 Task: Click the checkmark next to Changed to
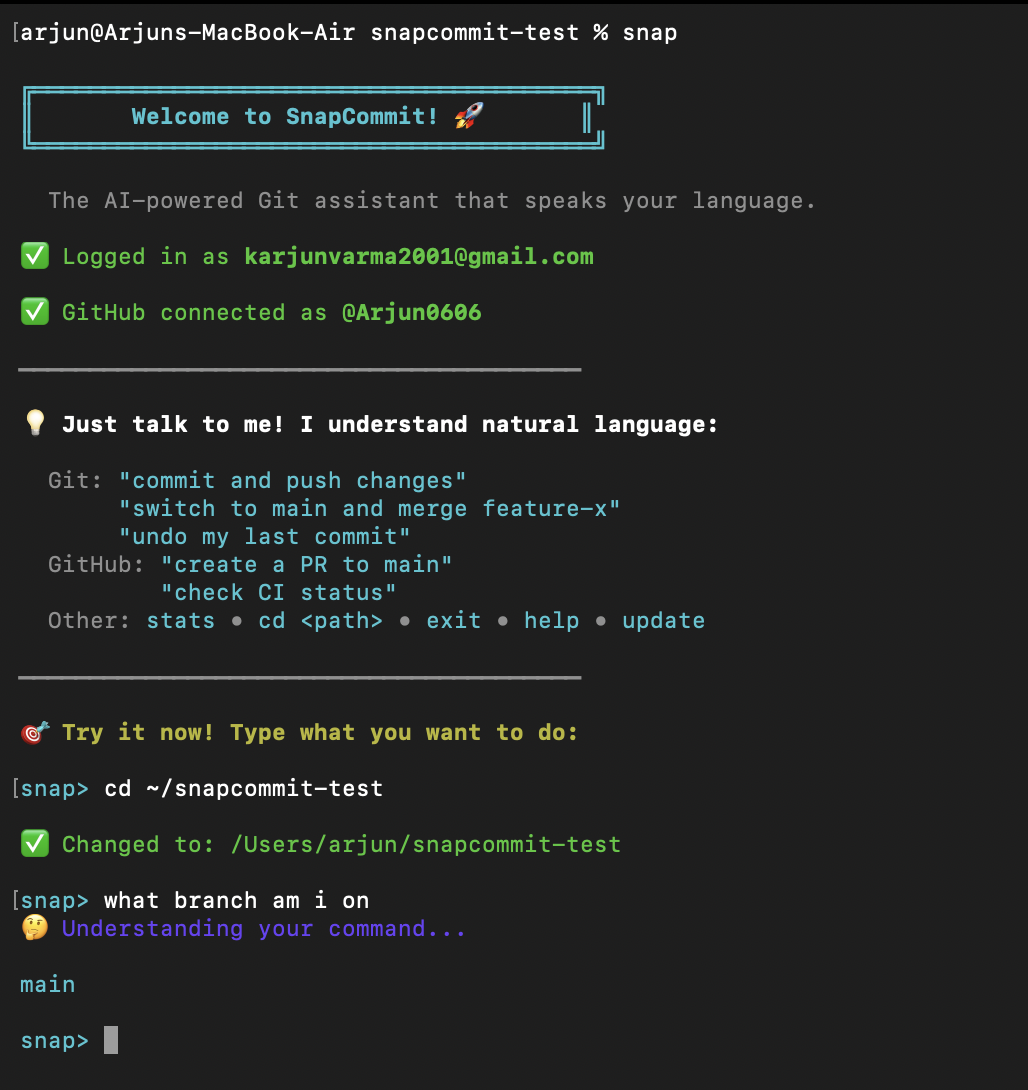(x=34, y=845)
